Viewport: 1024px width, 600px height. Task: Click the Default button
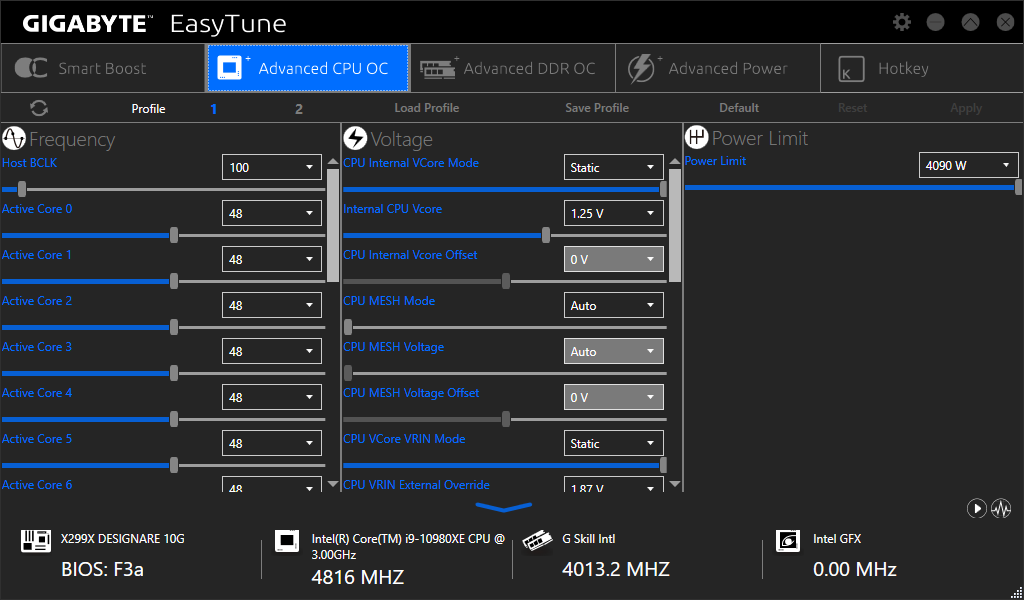tap(739, 108)
